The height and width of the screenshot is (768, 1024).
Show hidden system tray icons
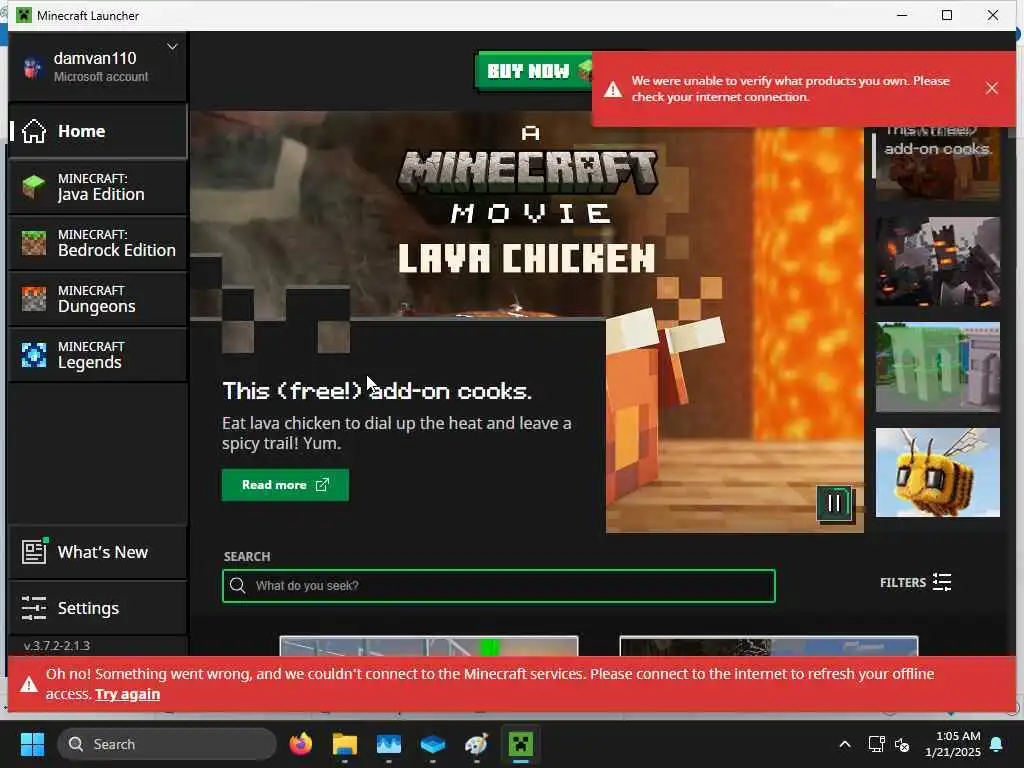pos(844,744)
